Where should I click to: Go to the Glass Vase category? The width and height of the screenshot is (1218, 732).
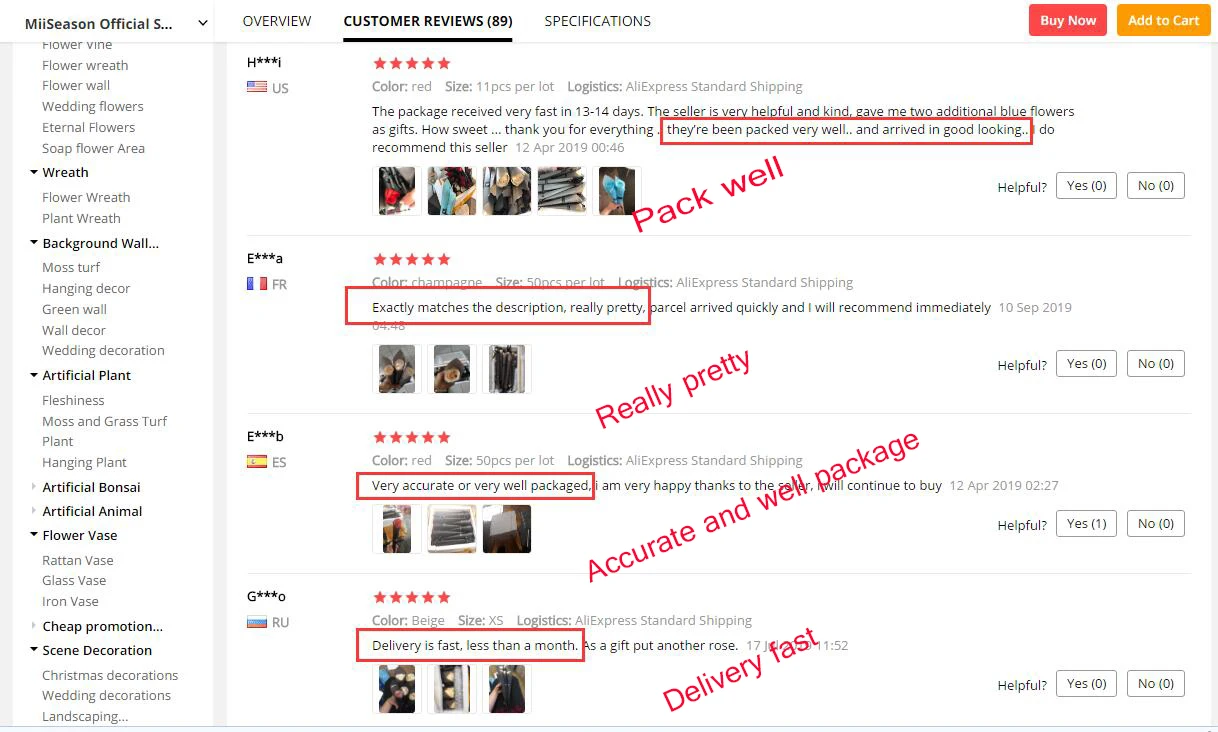coord(74,580)
